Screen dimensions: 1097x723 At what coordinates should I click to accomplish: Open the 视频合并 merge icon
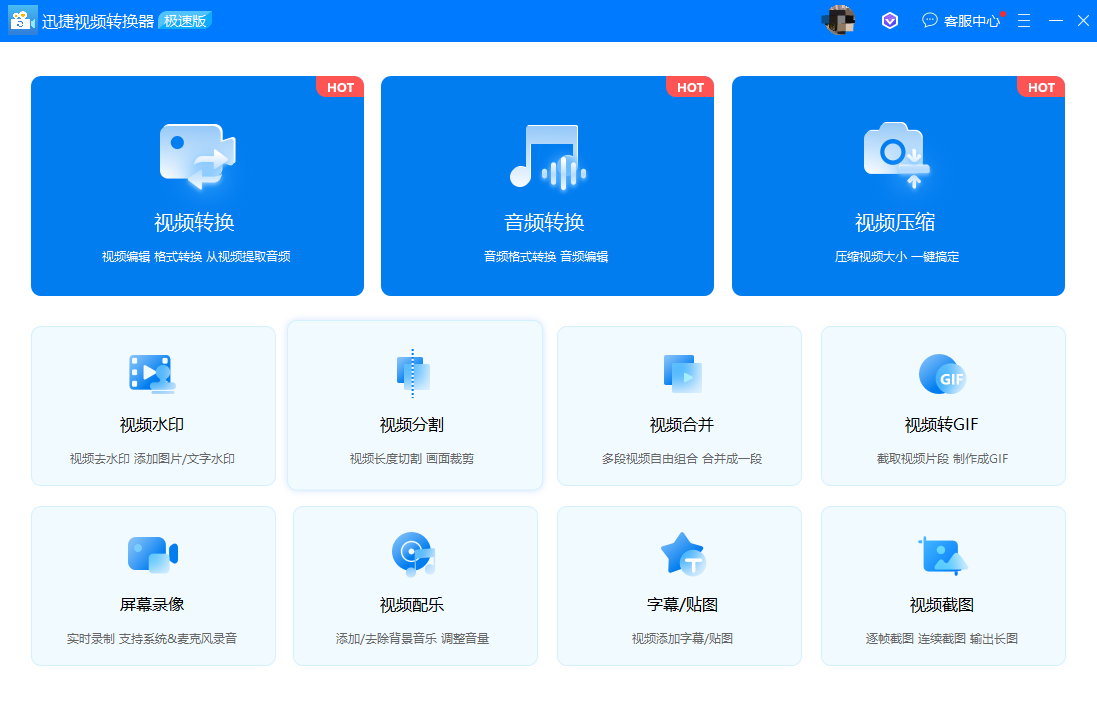[x=681, y=373]
